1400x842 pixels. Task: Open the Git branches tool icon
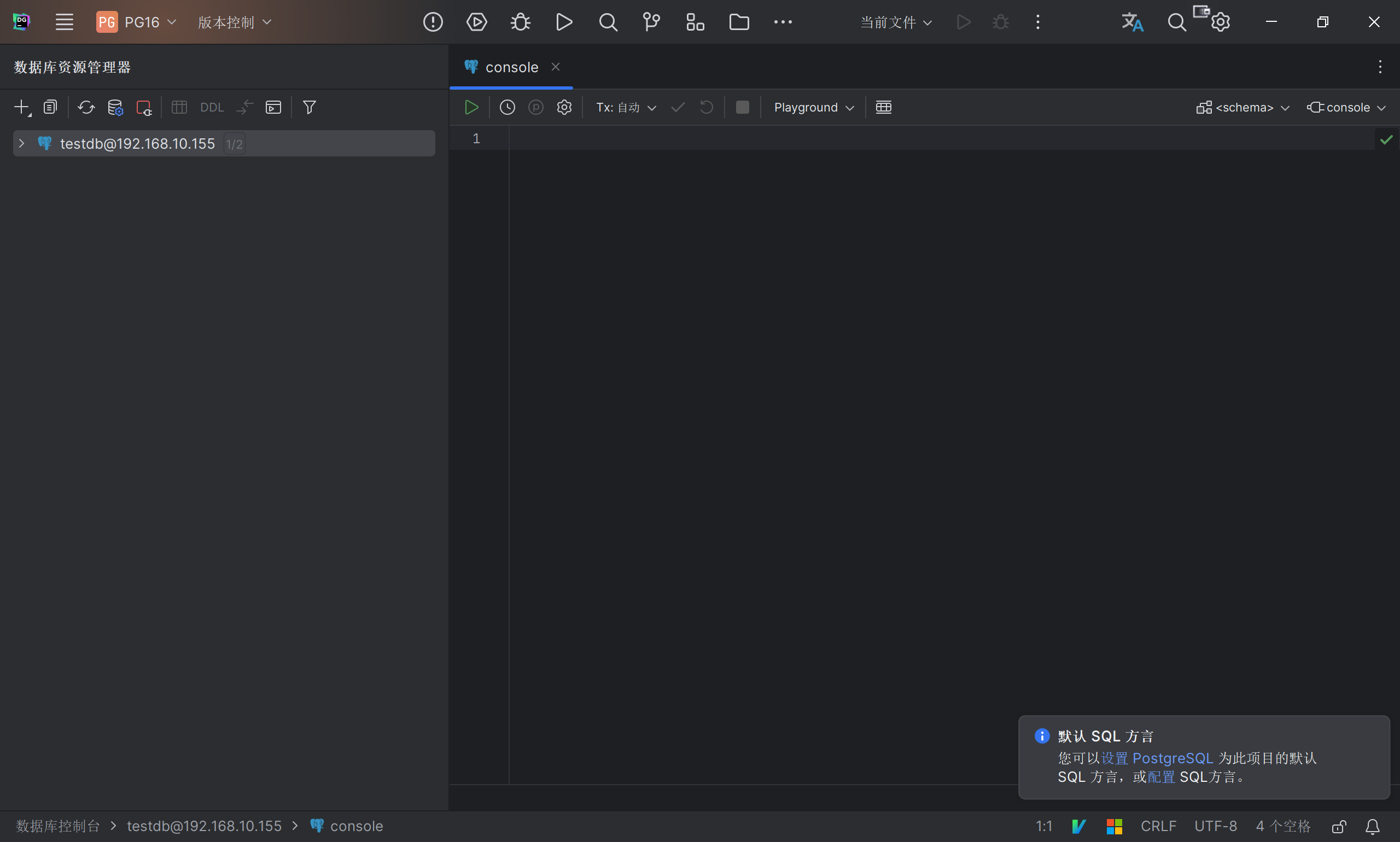(651, 22)
